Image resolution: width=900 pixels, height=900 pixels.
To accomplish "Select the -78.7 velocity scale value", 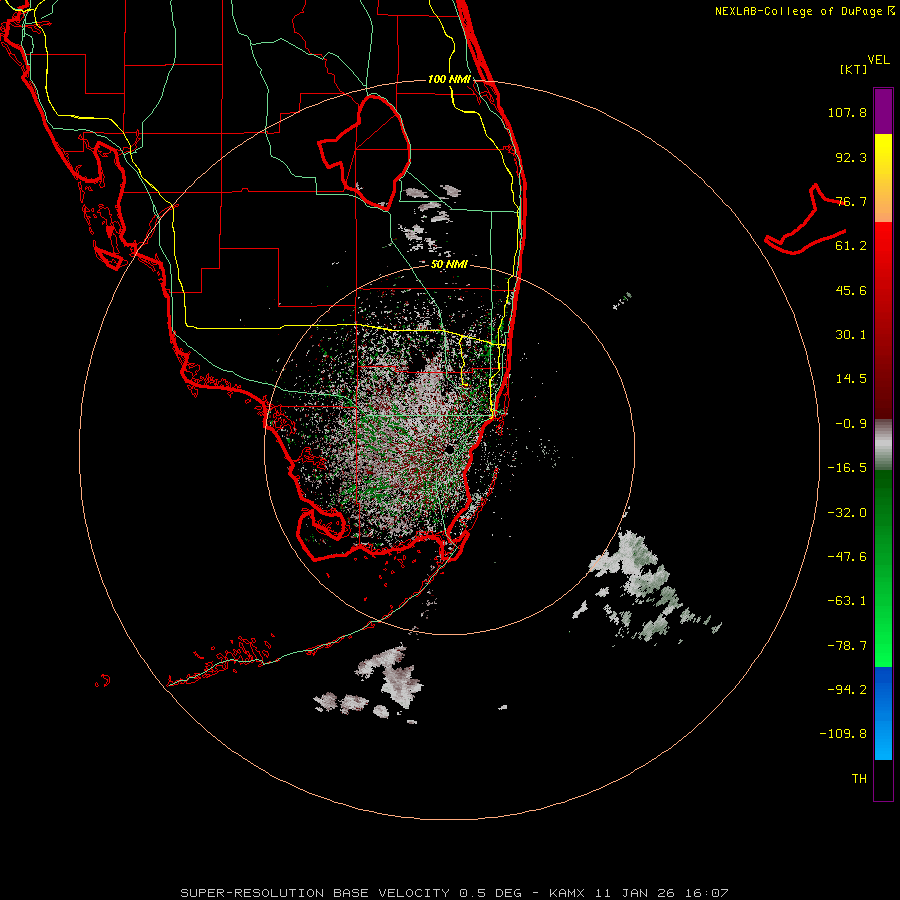I will (847, 646).
